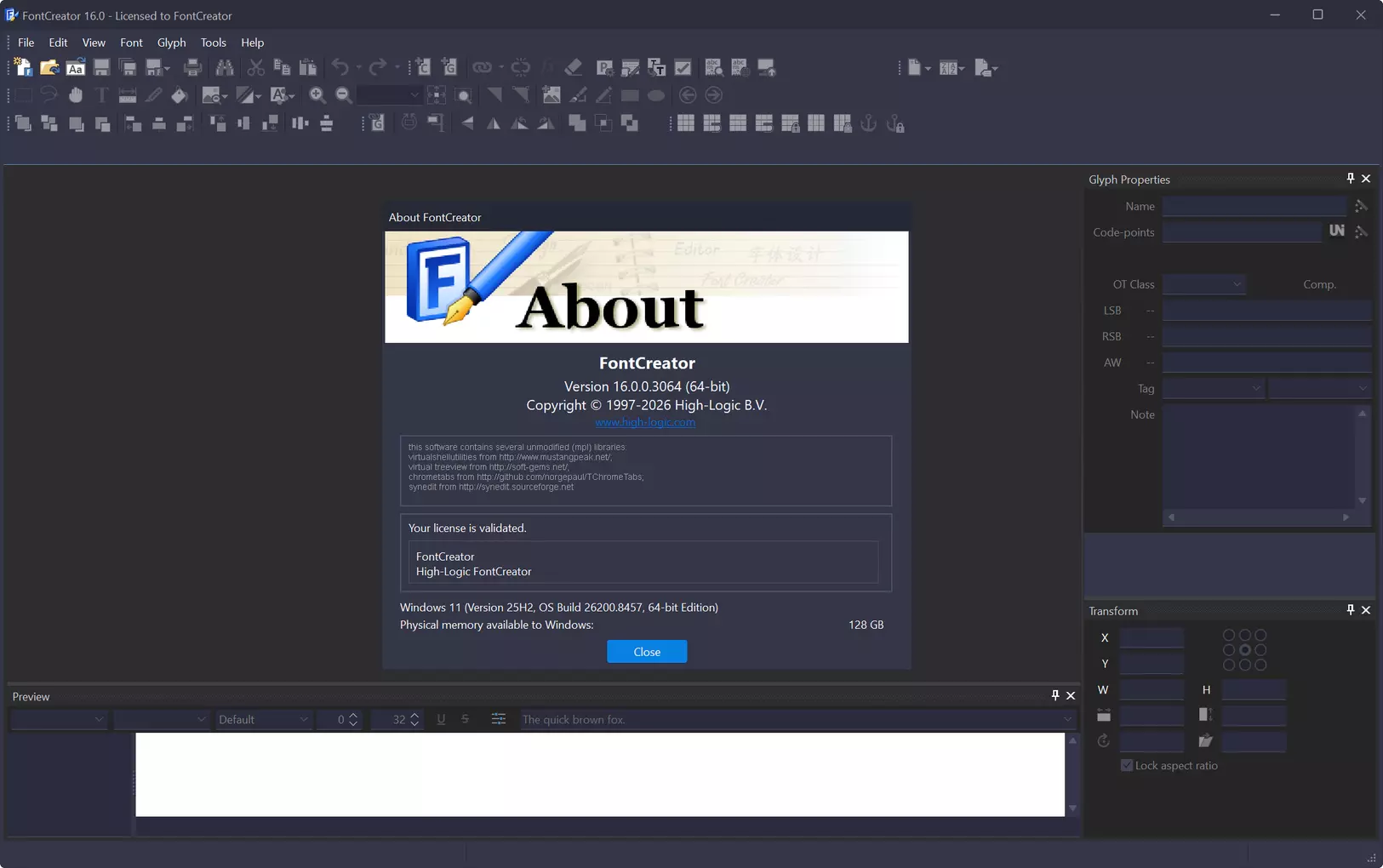Click the Transform X input field
Image resolution: width=1383 pixels, height=868 pixels.
pyautogui.click(x=1152, y=637)
